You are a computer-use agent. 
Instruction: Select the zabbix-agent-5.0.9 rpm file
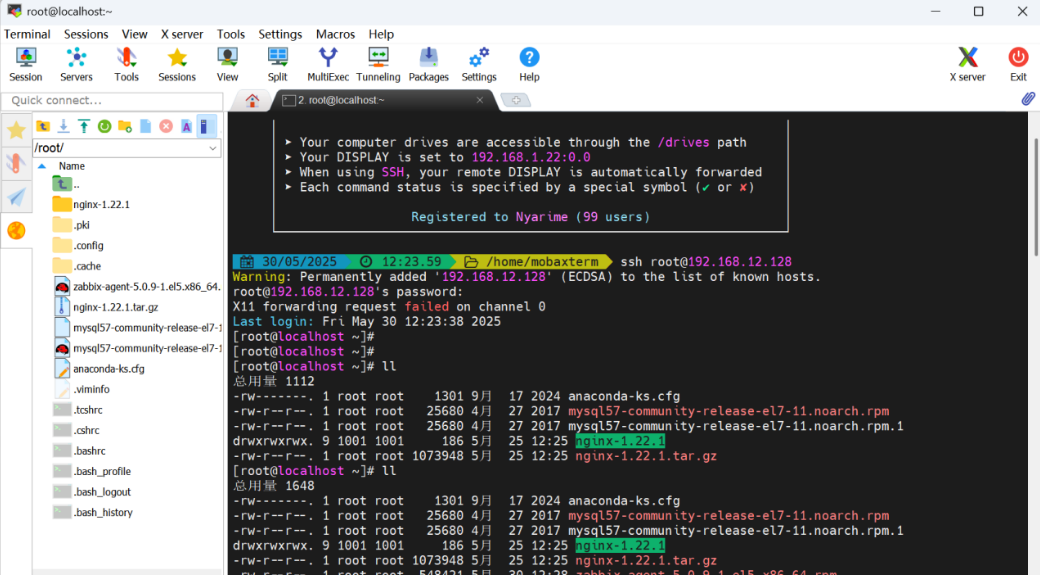tap(137, 287)
